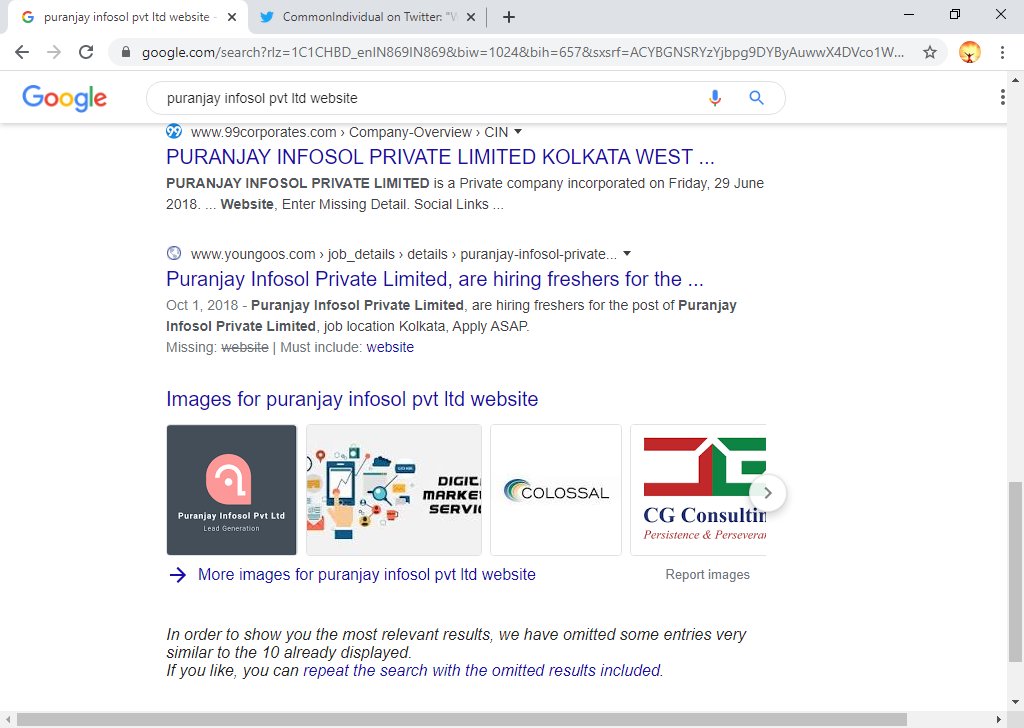Repeat the search with omitted results
Viewport: 1024px width, 728px height.
coord(482,671)
